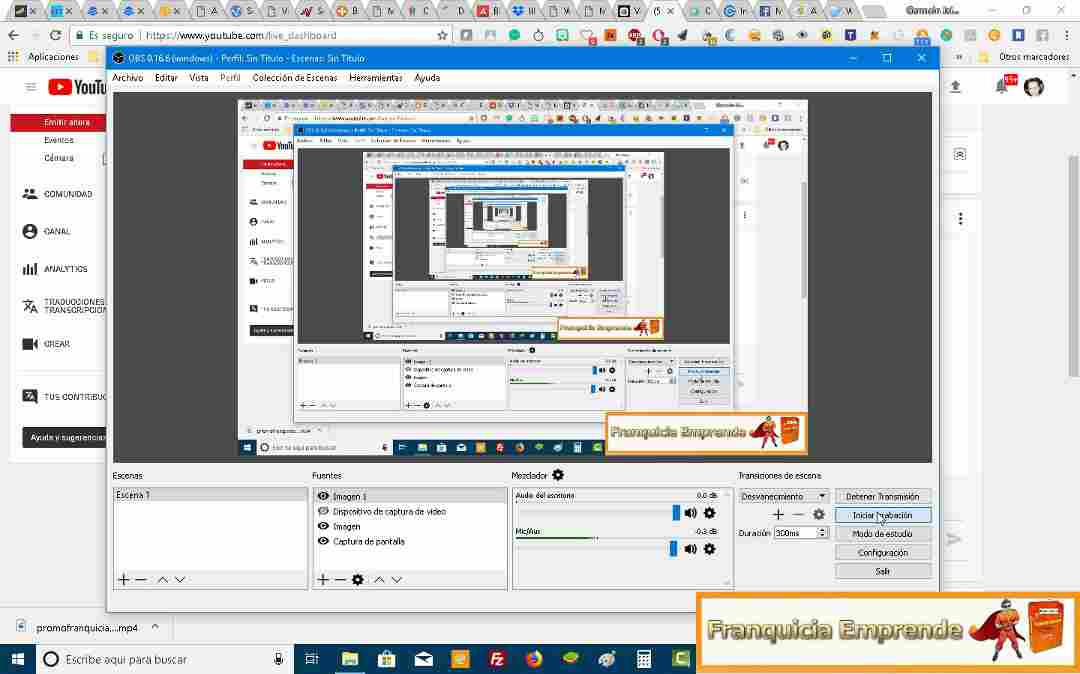Remove source with Fuentes minus icon
The height and width of the screenshot is (674, 1080).
[x=340, y=580]
